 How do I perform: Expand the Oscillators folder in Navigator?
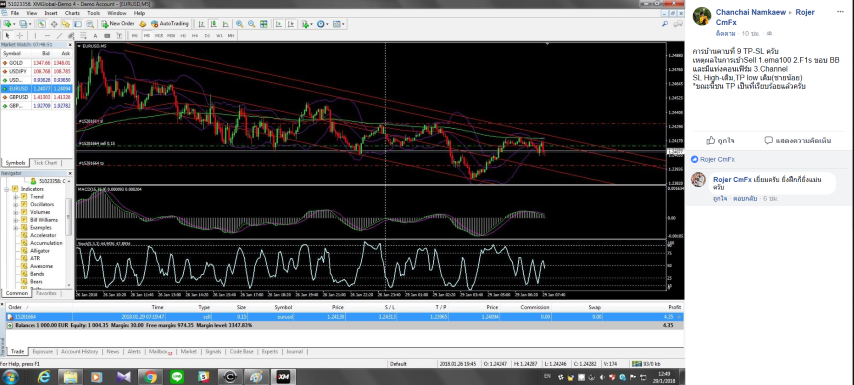(16, 204)
